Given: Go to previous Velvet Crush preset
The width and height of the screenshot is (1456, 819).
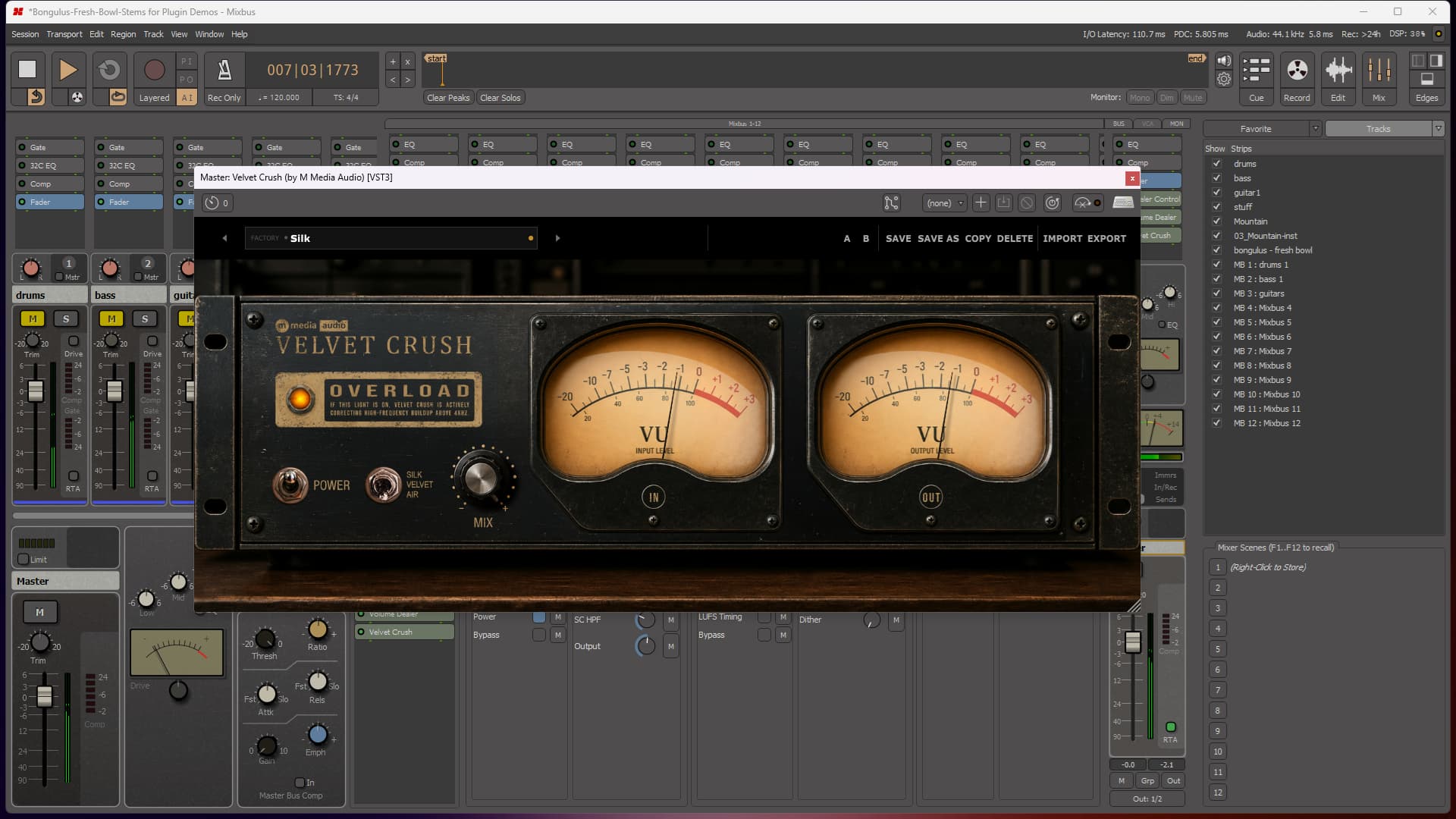Looking at the screenshot, I should (x=224, y=238).
